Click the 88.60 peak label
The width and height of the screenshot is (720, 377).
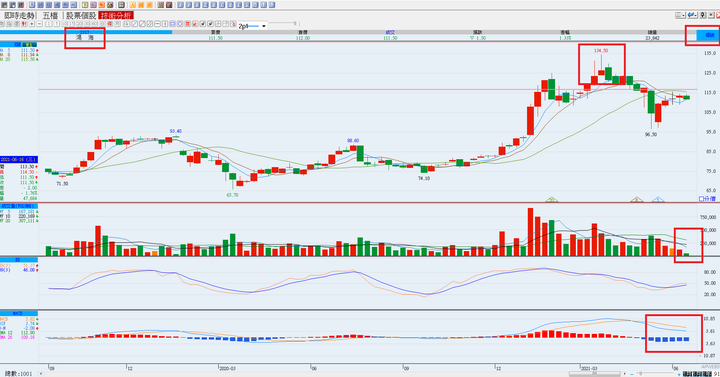(353, 141)
